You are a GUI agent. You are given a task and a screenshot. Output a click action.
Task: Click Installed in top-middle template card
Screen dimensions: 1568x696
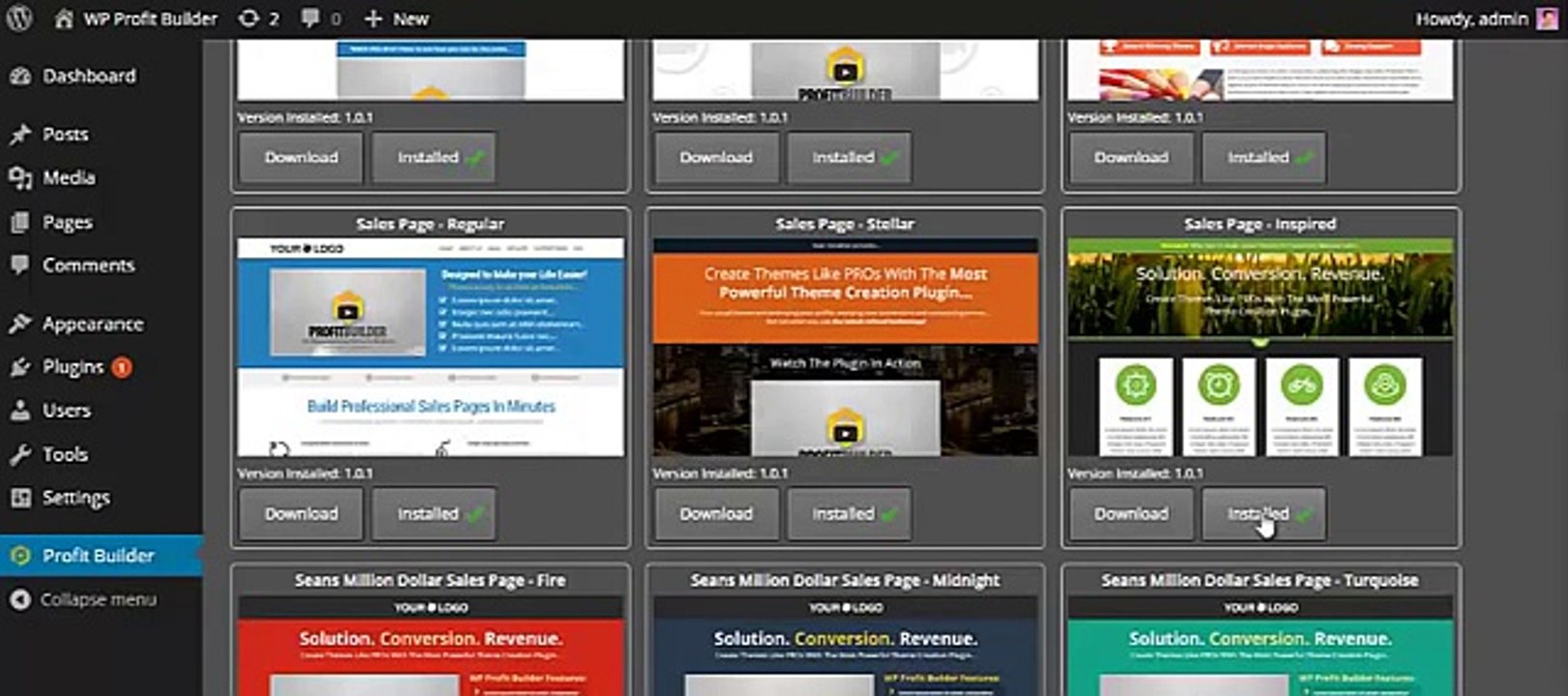(850, 158)
